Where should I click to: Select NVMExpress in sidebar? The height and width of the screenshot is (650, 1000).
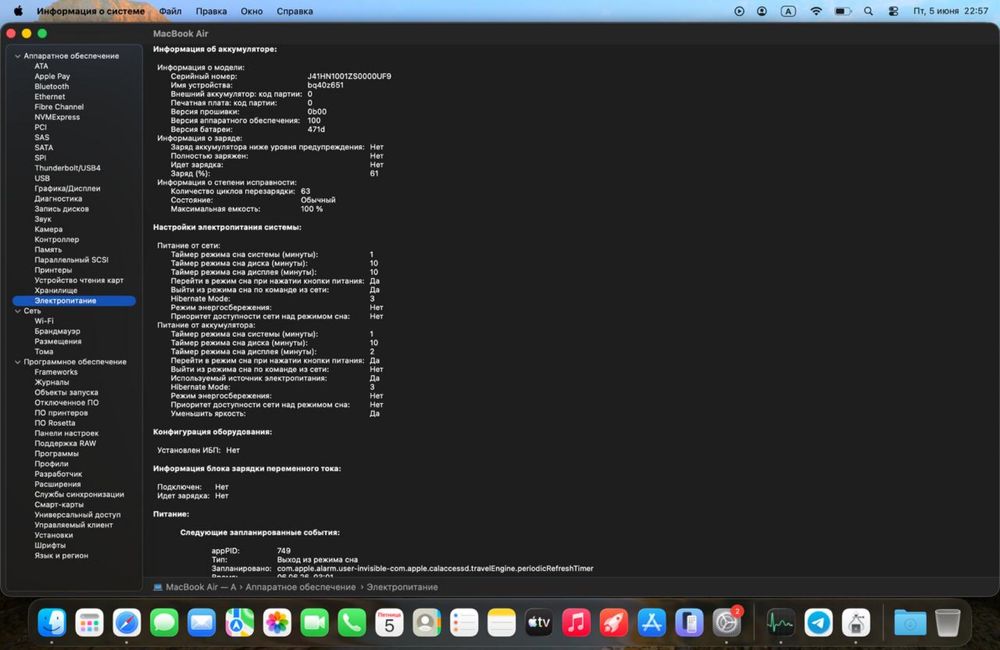(x=57, y=117)
